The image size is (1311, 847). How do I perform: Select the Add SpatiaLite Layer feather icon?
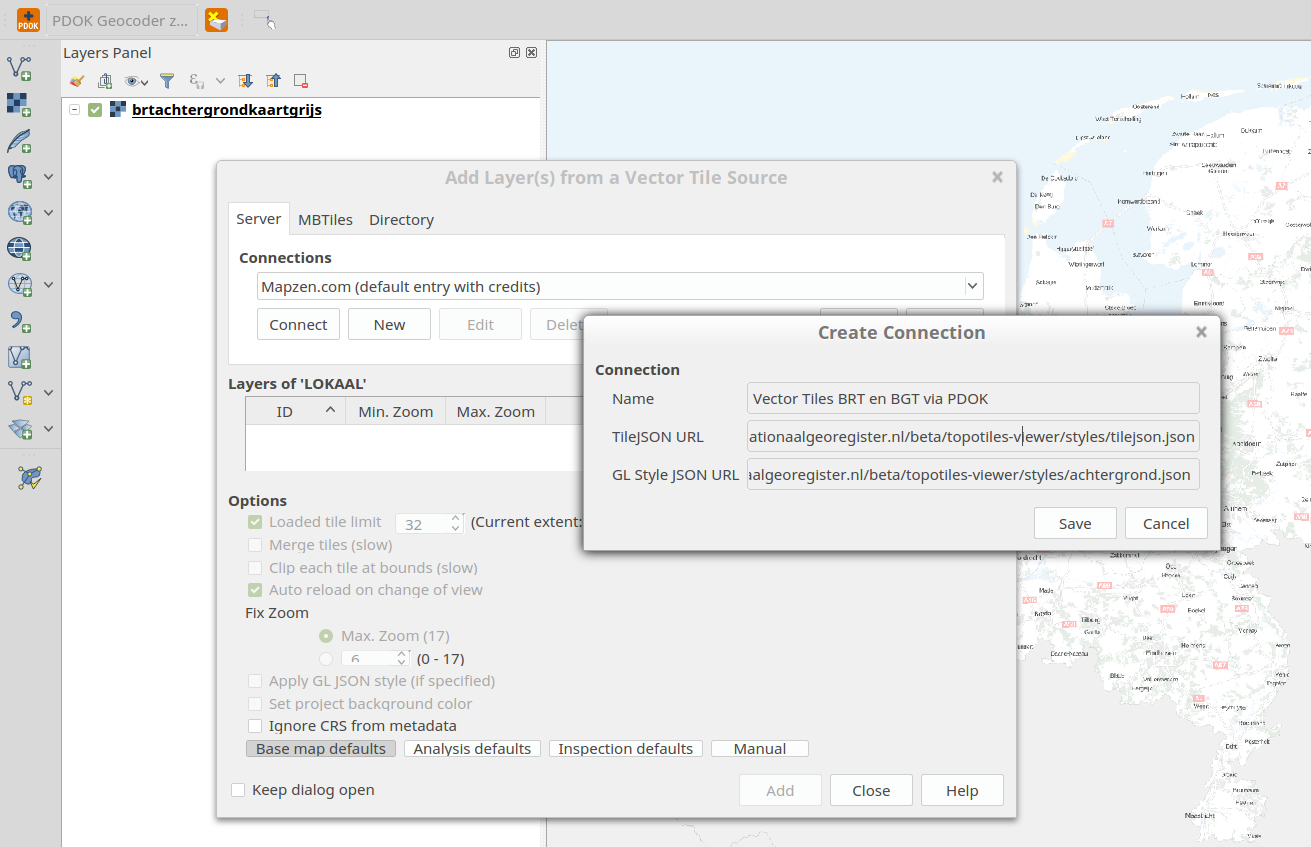19,140
